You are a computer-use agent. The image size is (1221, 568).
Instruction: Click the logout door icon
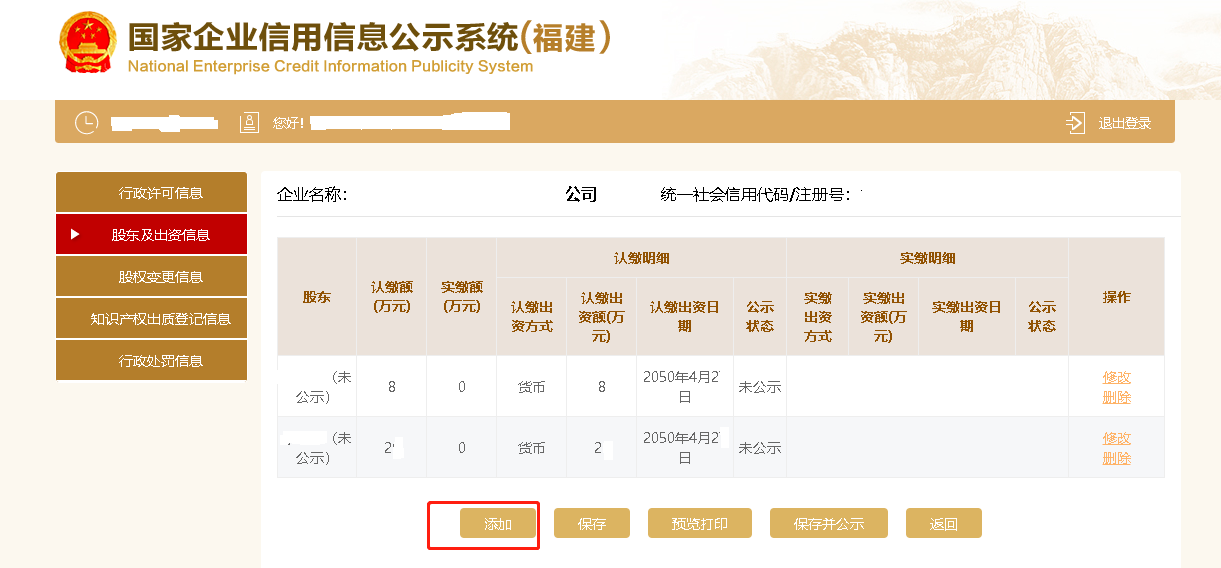coord(1075,122)
